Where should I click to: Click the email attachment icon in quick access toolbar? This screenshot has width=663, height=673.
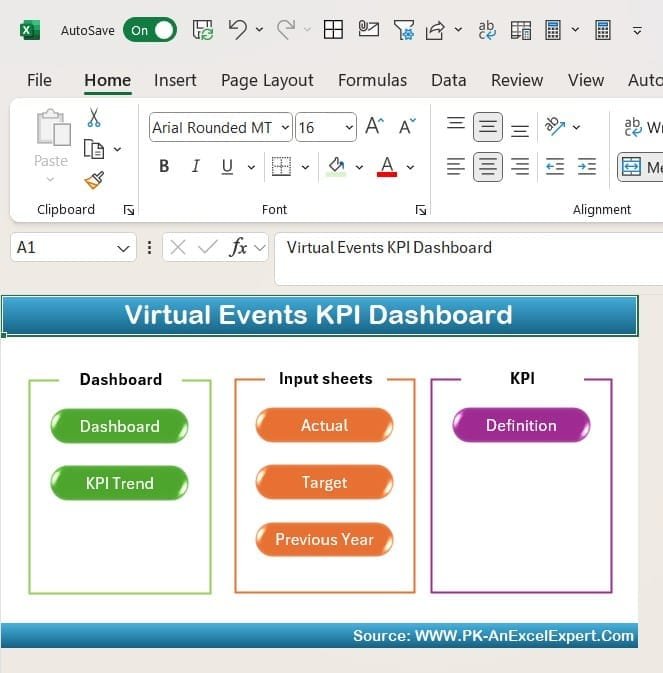[x=369, y=29]
